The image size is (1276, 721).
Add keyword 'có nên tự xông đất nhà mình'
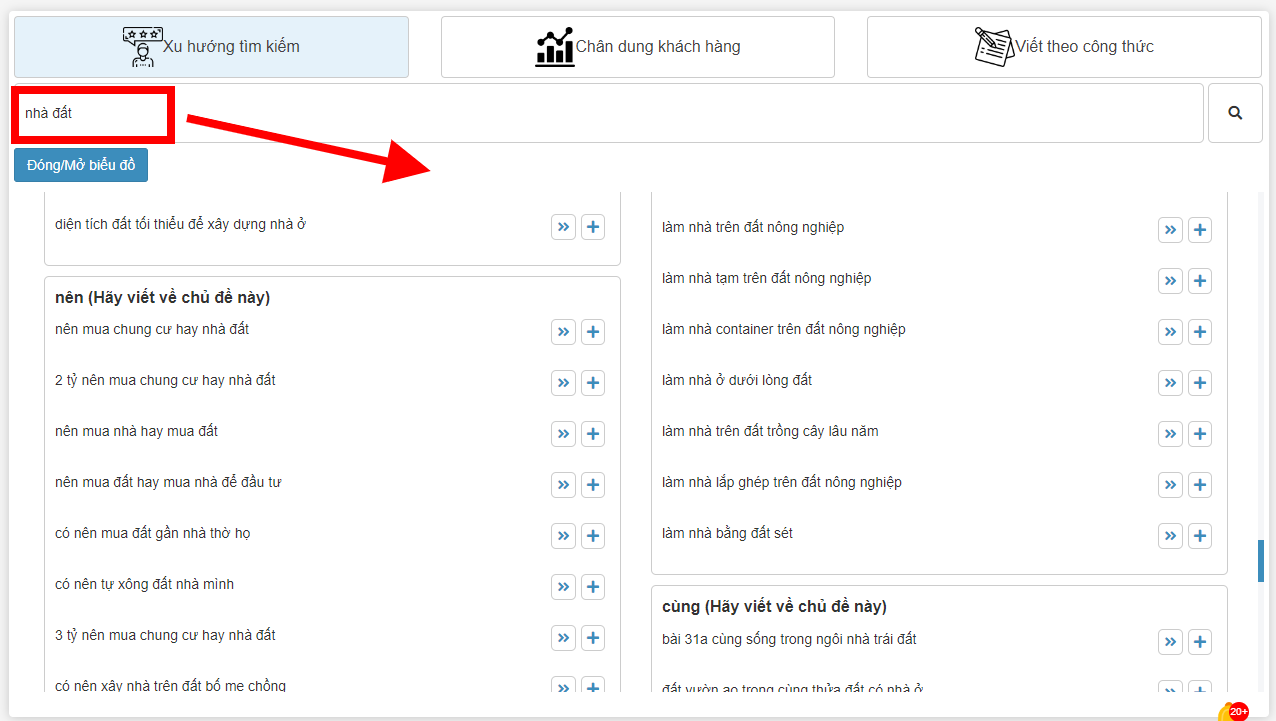[x=593, y=586]
